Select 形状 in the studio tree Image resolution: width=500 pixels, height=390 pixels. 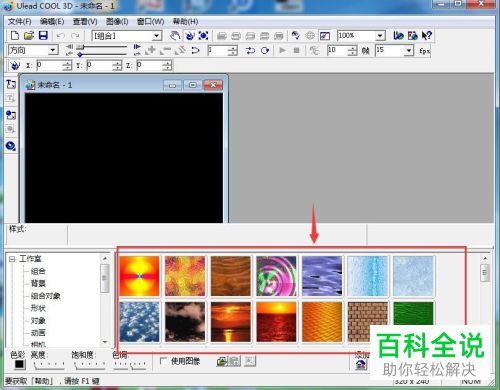[x=38, y=308]
